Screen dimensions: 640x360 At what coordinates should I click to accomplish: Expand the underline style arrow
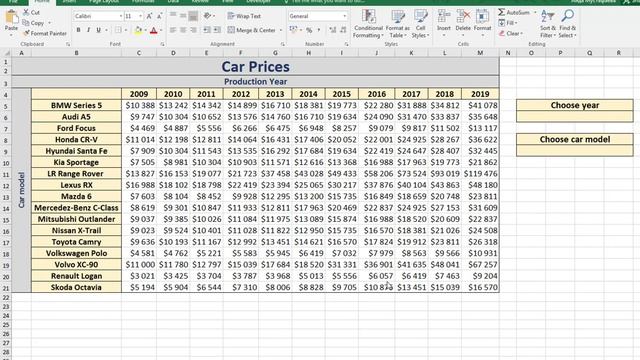tap(107, 30)
